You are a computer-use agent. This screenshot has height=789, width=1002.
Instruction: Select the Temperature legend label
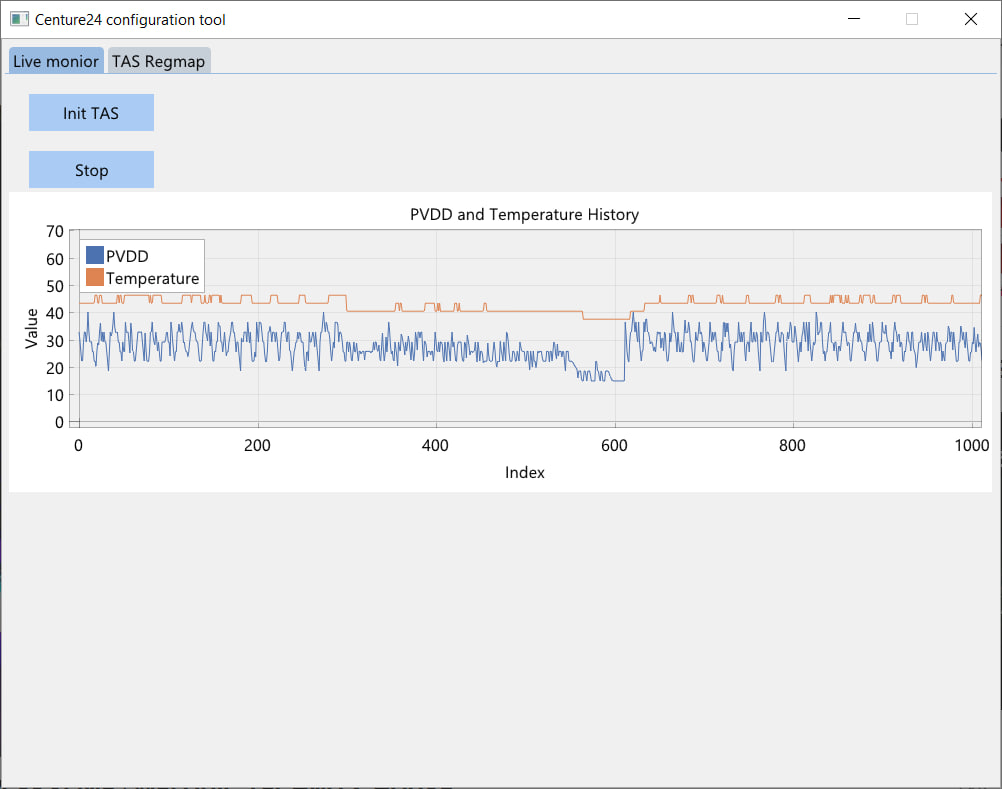[x=153, y=279]
